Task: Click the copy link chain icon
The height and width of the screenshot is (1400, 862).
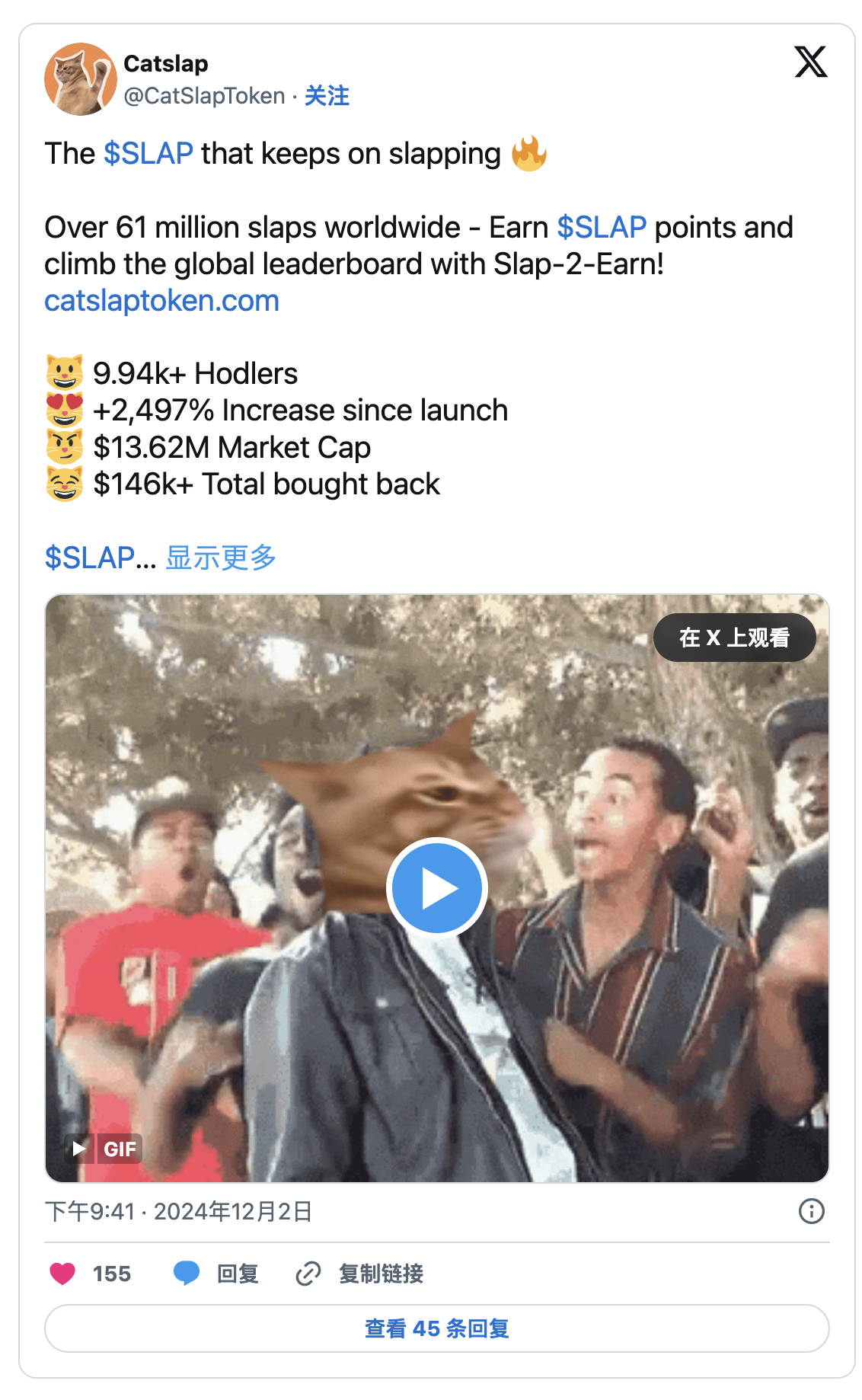Action: [308, 1274]
